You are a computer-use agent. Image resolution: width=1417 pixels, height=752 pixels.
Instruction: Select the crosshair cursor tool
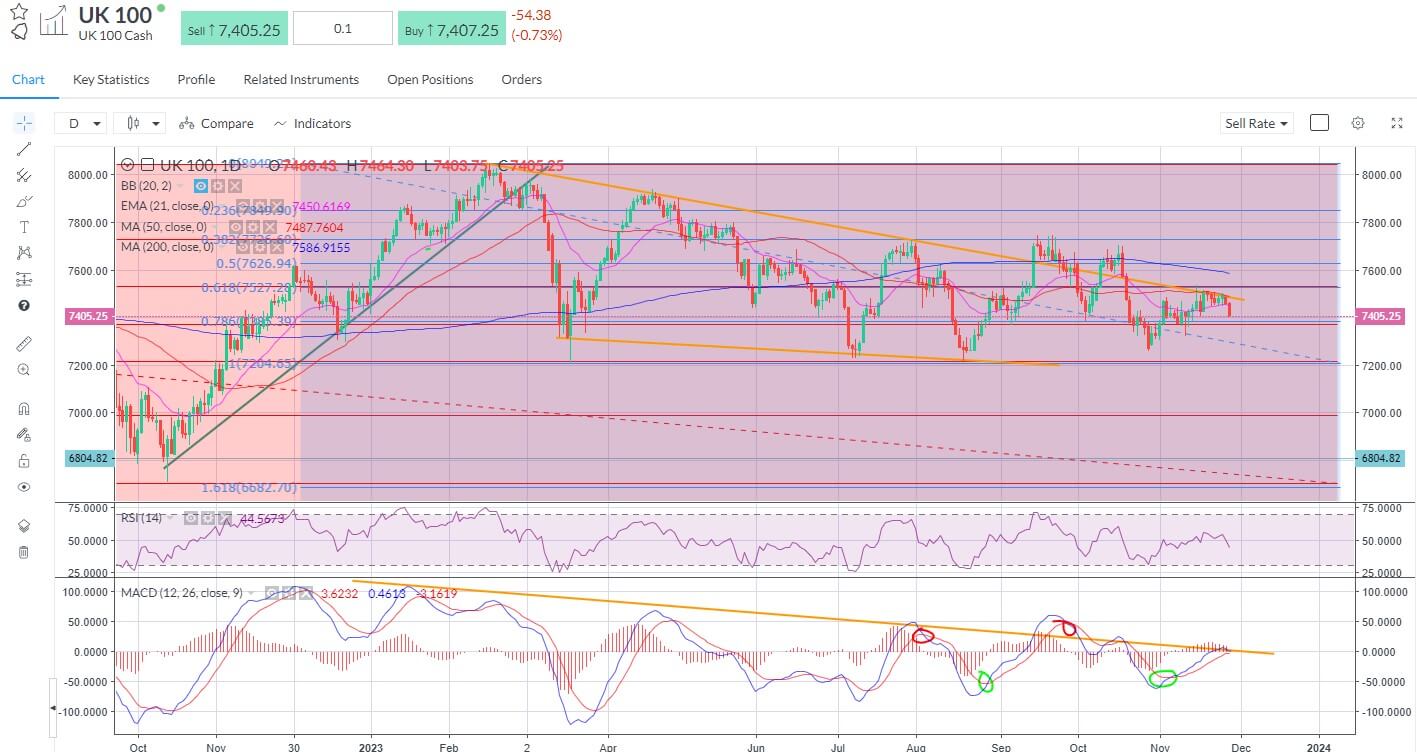point(24,122)
